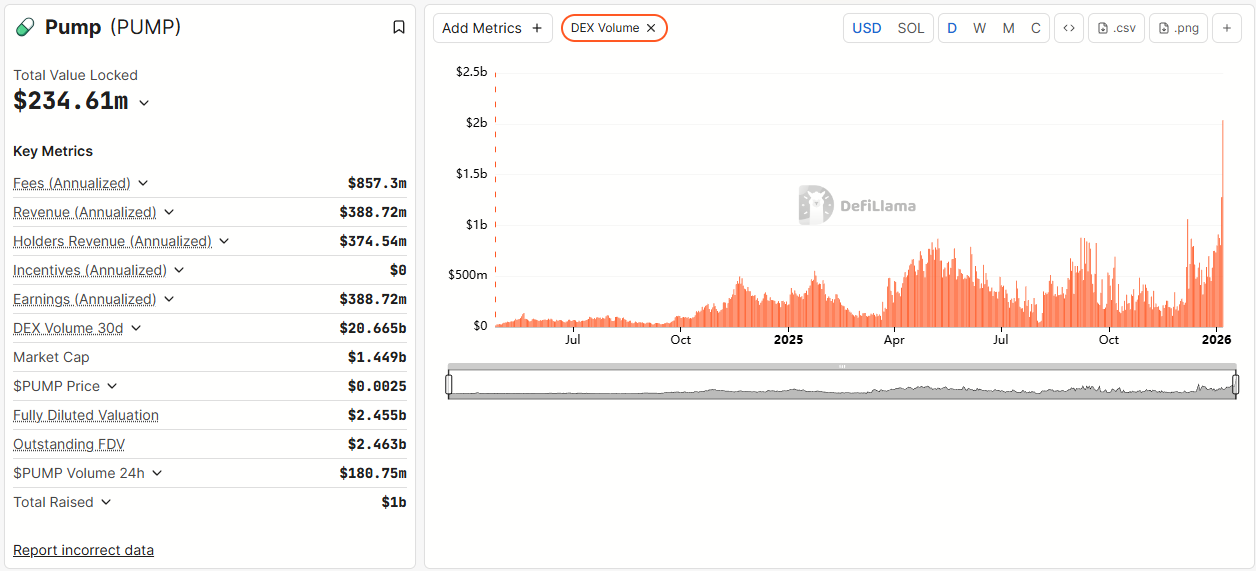Click the left handle of range slider
This screenshot has width=1256, height=571.
(449, 384)
